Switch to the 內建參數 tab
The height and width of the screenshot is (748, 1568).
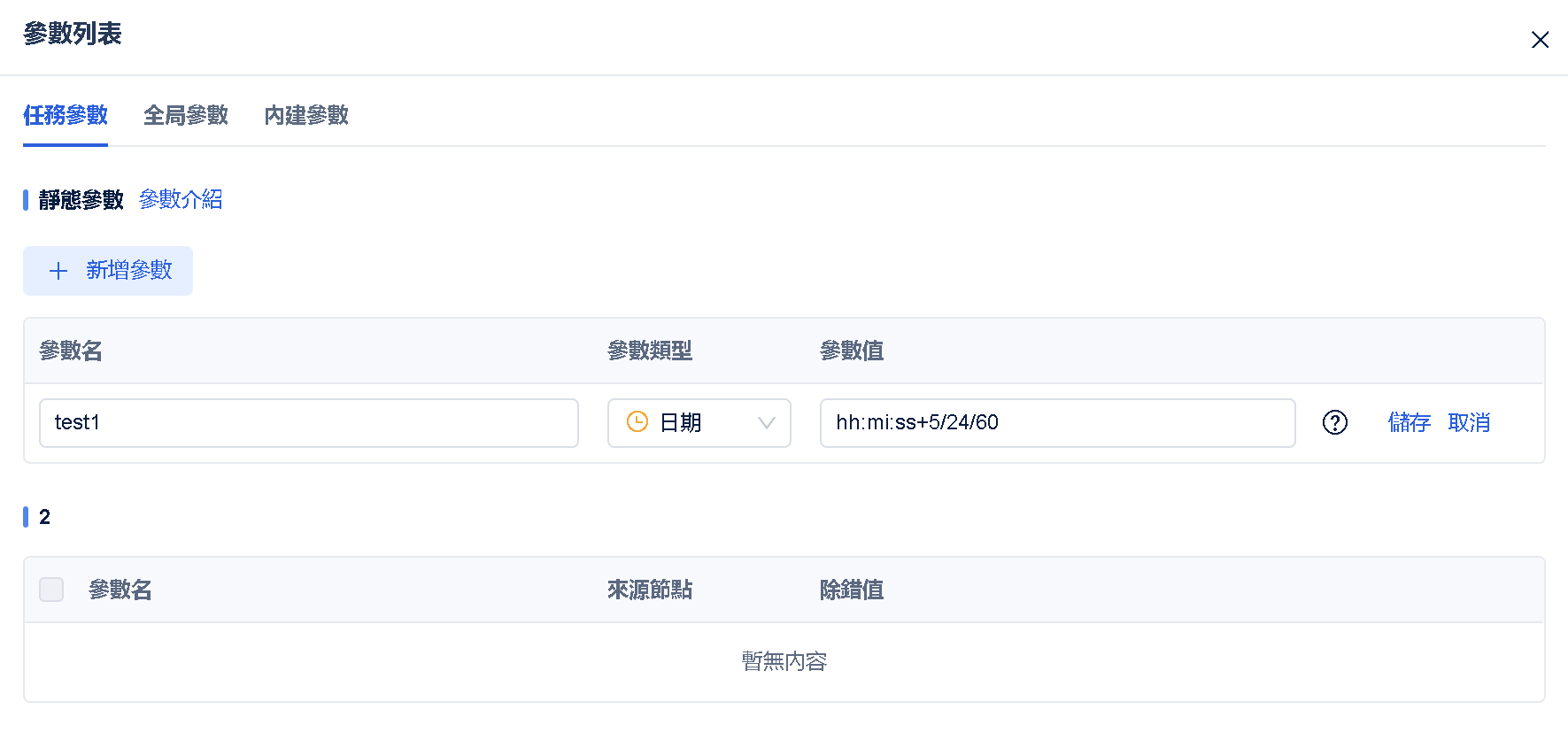coord(306,115)
